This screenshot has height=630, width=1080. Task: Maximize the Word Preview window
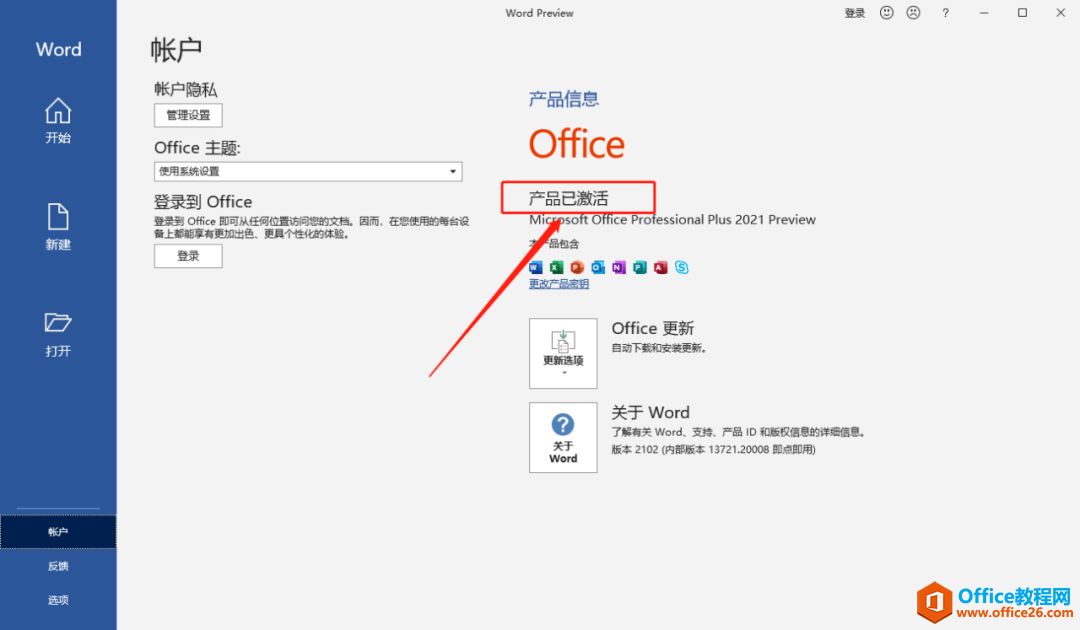point(1022,13)
